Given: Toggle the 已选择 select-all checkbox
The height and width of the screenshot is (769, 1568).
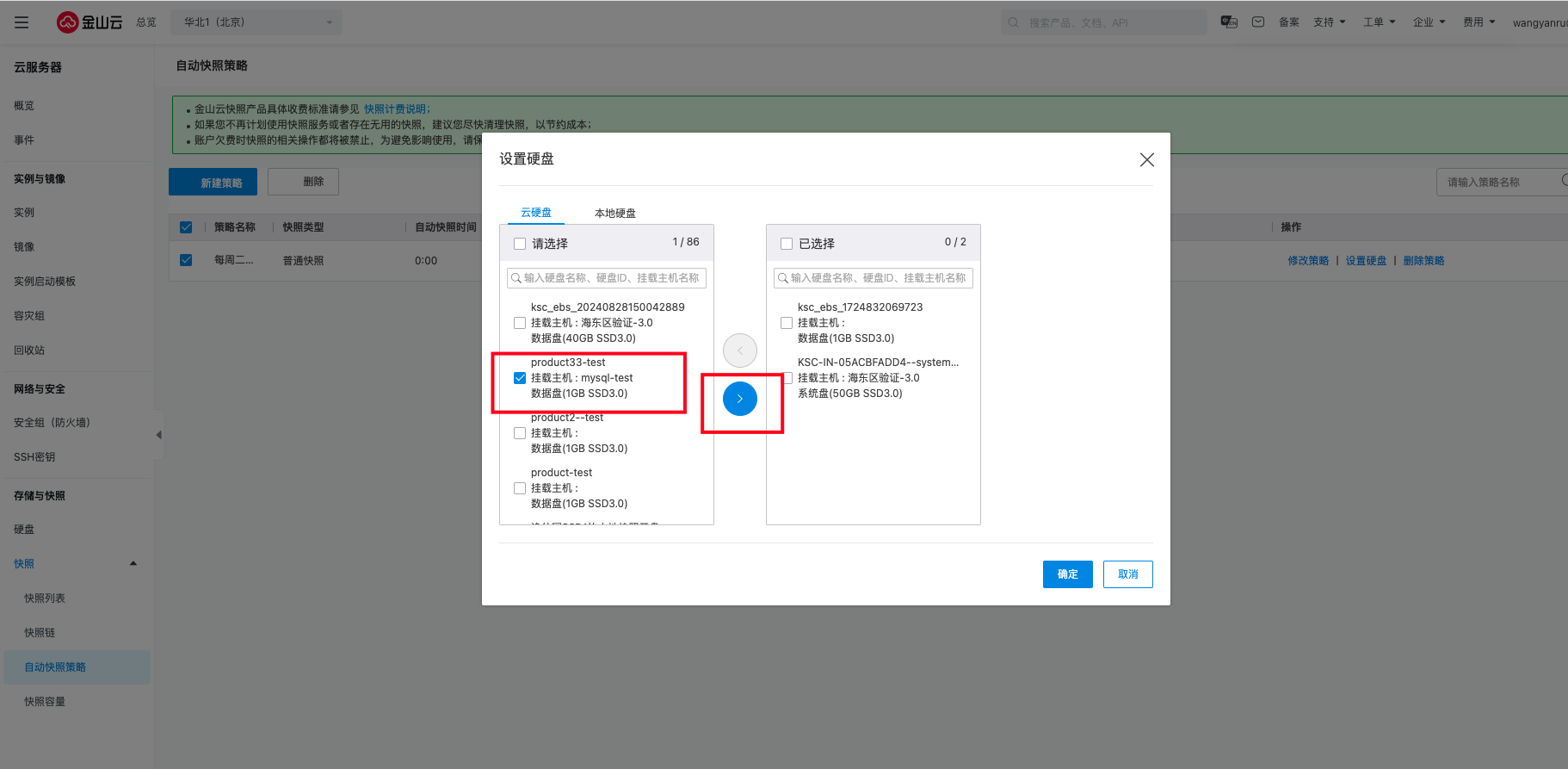Looking at the screenshot, I should click(x=787, y=244).
